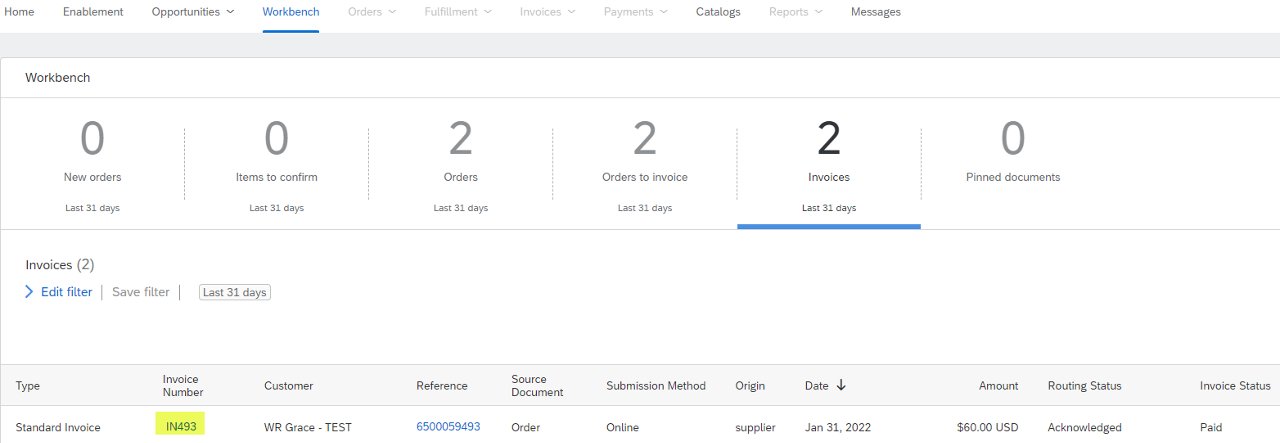1280x443 pixels.
Task: Open the Invoices navigation dropdown
Action: point(548,12)
